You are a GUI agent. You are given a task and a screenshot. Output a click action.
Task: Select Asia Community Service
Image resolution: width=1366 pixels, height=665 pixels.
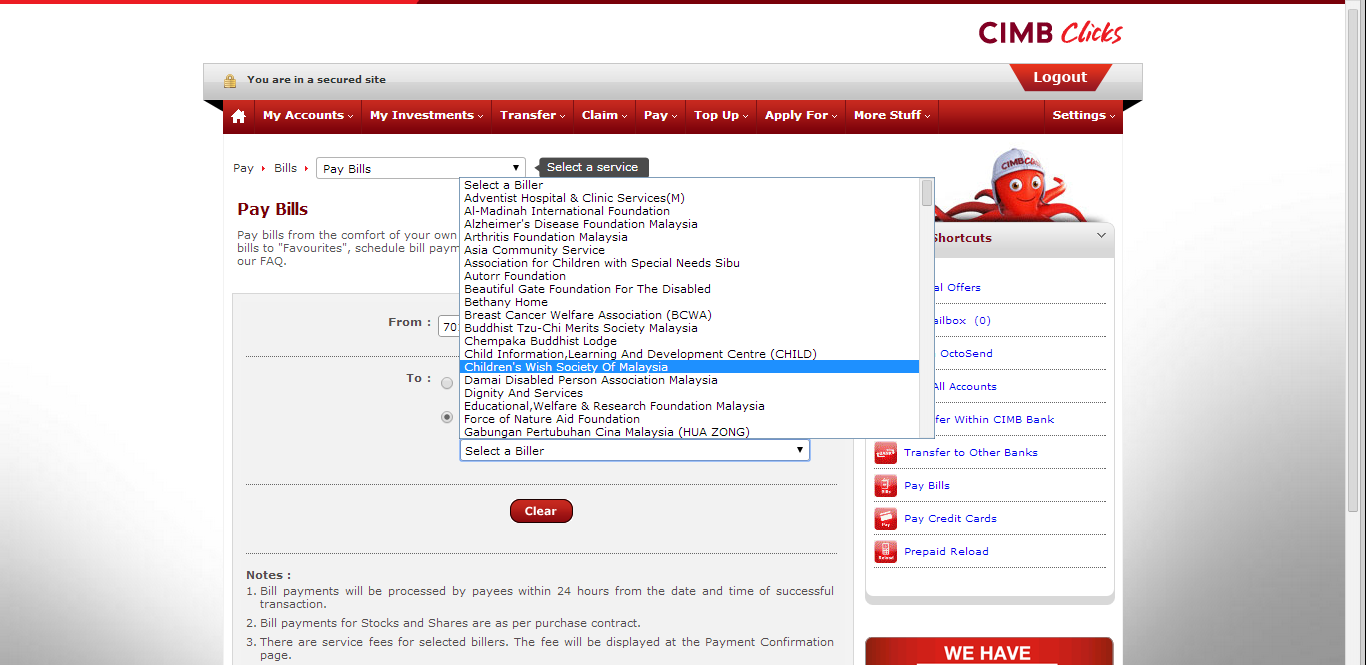tap(689, 250)
